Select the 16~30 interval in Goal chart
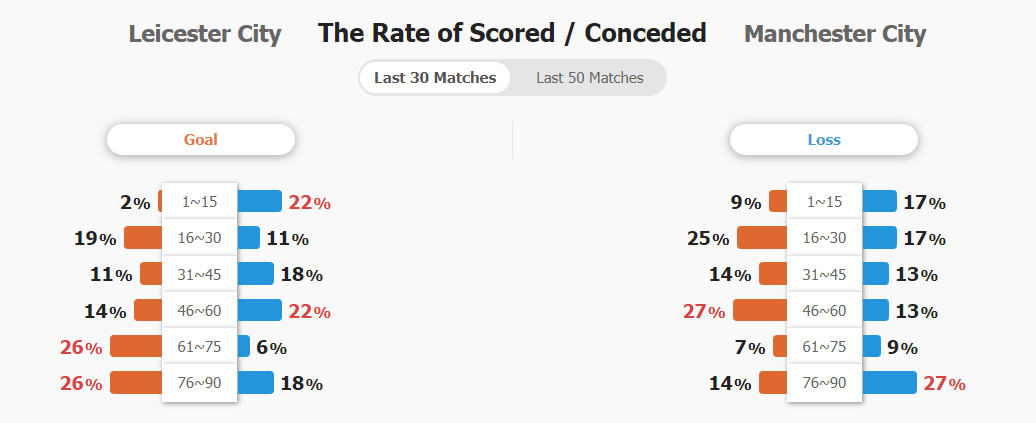The height and width of the screenshot is (423, 1036). click(200, 238)
